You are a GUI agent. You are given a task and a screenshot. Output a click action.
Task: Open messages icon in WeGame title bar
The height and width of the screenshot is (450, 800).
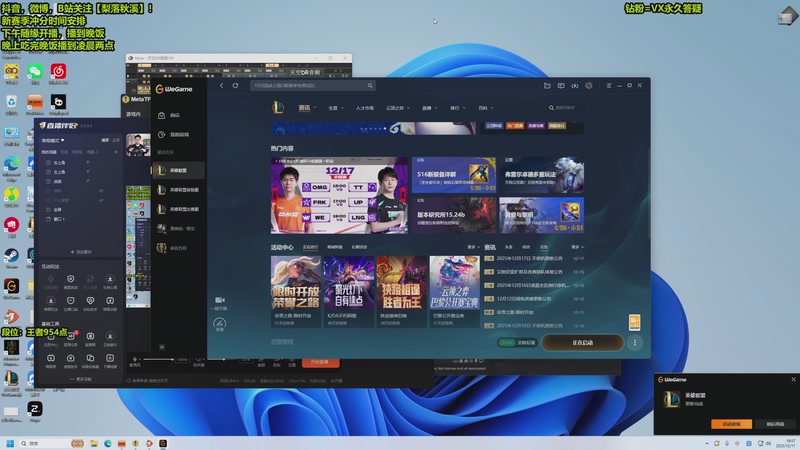pyautogui.click(x=561, y=85)
